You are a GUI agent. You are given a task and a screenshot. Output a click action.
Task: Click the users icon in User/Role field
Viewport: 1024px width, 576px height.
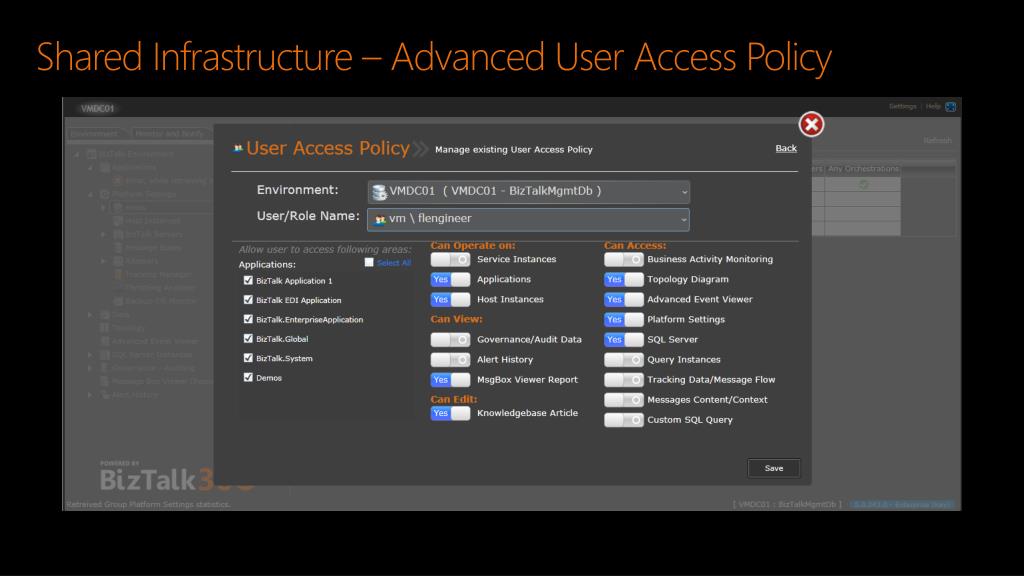tap(380, 219)
